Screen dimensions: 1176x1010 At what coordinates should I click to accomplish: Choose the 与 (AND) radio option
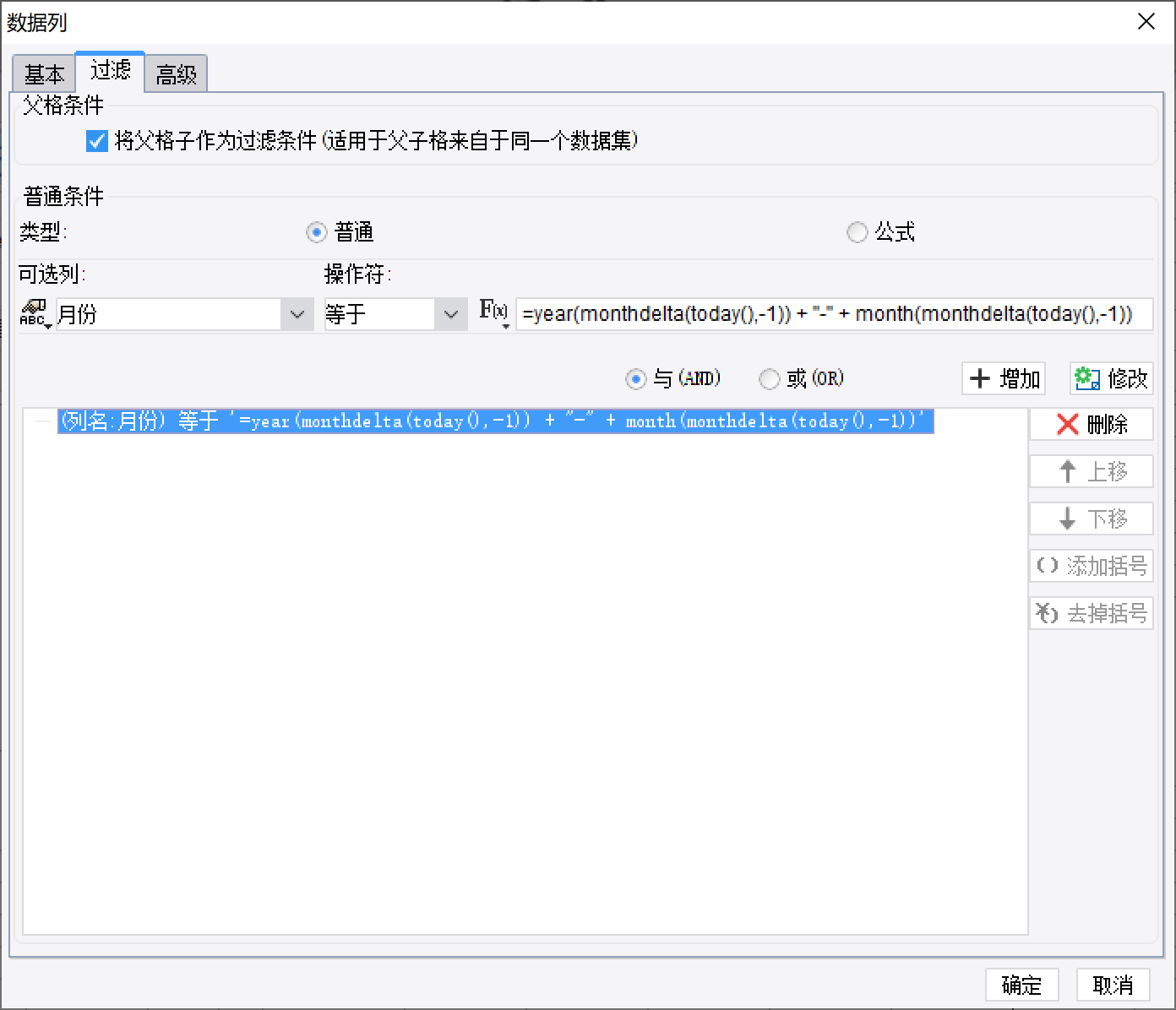[x=635, y=379]
